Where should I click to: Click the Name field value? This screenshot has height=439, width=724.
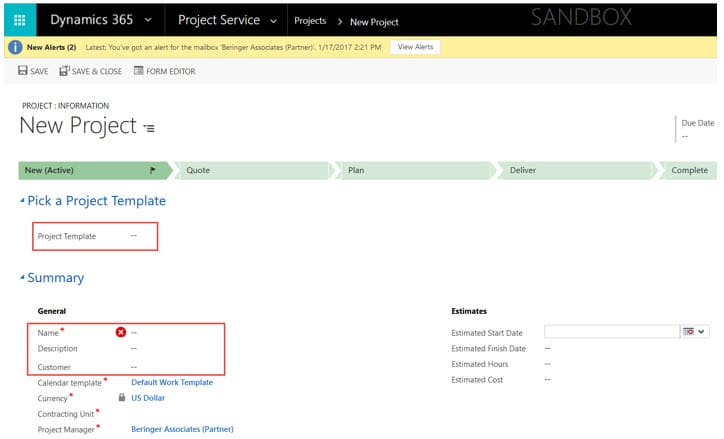134,332
